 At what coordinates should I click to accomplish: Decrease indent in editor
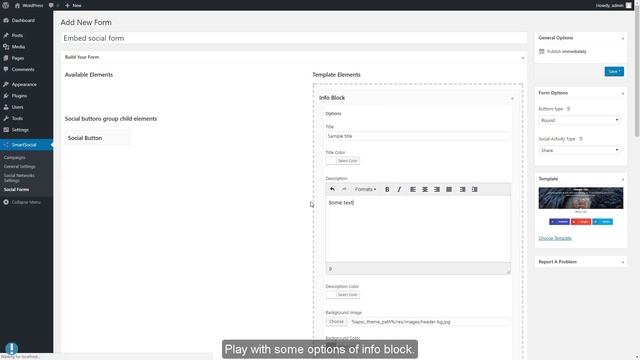(x=462, y=189)
